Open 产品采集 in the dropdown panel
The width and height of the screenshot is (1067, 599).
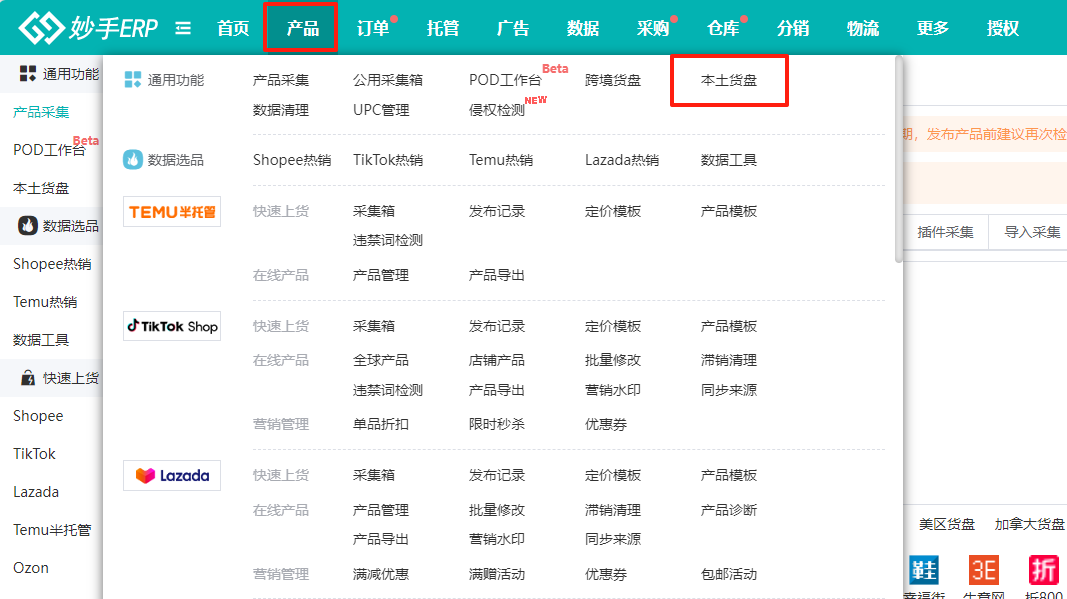pos(281,80)
